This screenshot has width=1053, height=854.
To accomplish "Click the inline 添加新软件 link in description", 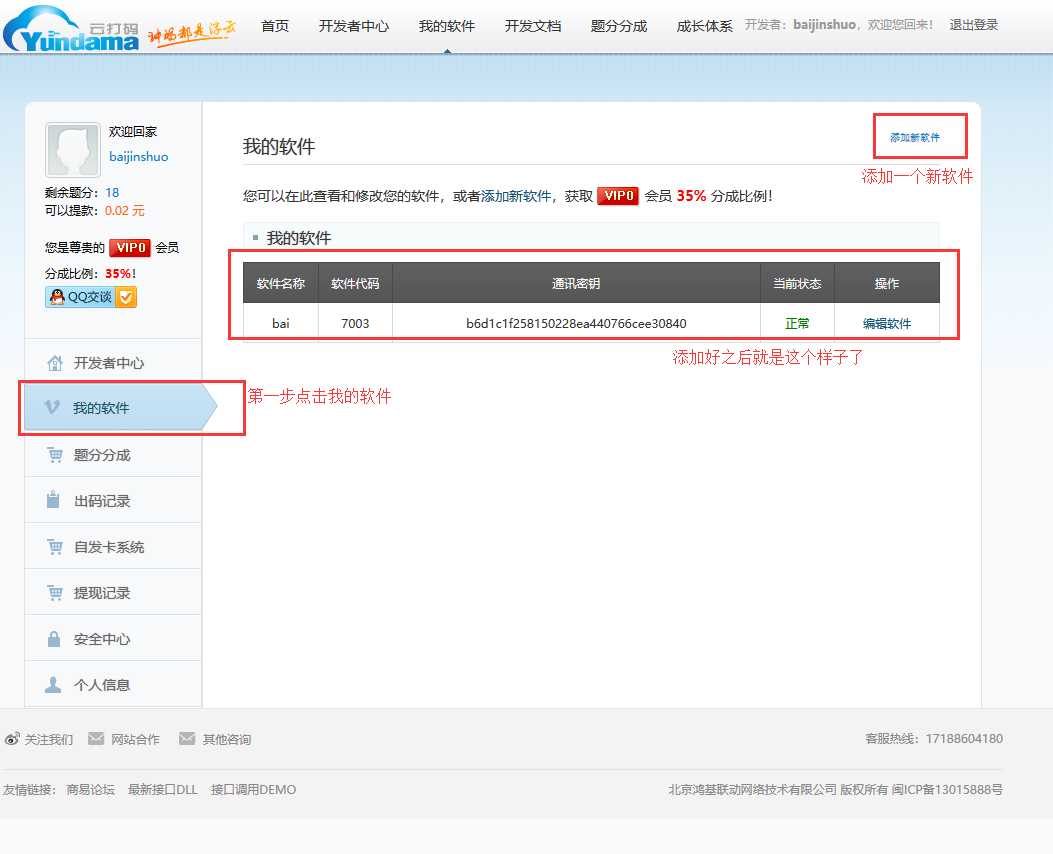I will click(x=516, y=196).
